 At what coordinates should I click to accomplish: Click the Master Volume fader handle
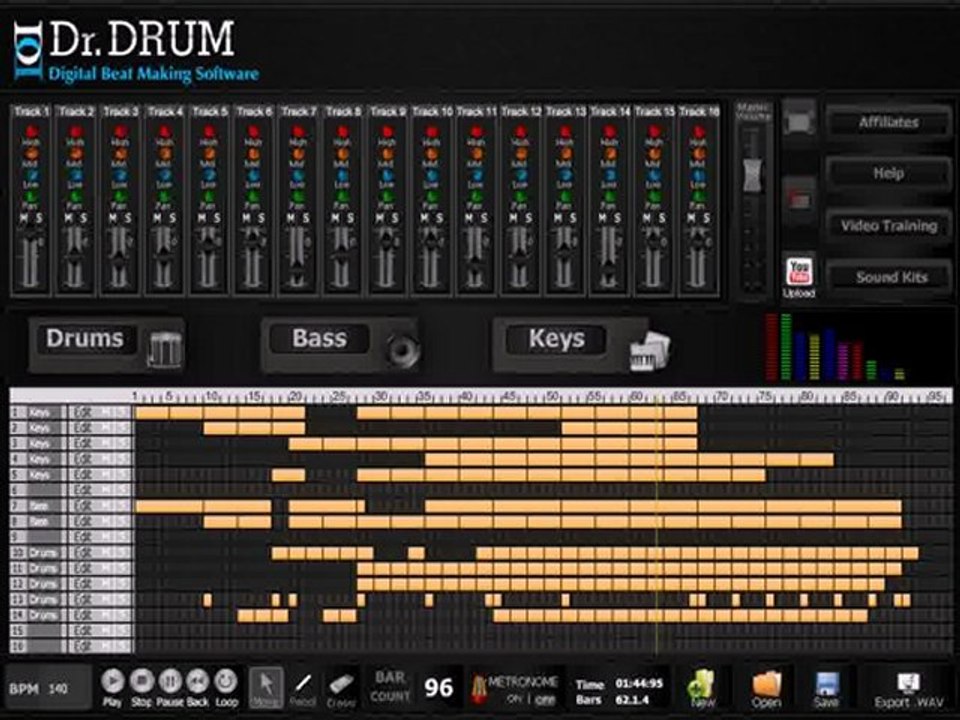click(x=752, y=175)
